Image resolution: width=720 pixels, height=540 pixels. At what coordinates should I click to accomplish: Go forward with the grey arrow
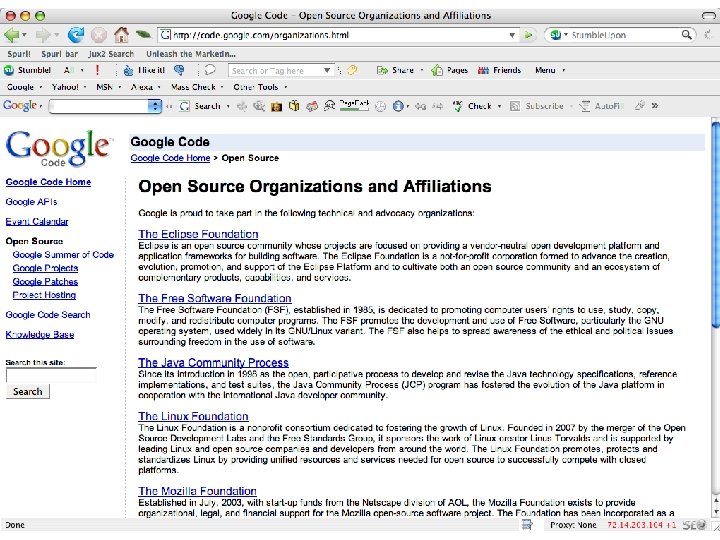[x=43, y=35]
